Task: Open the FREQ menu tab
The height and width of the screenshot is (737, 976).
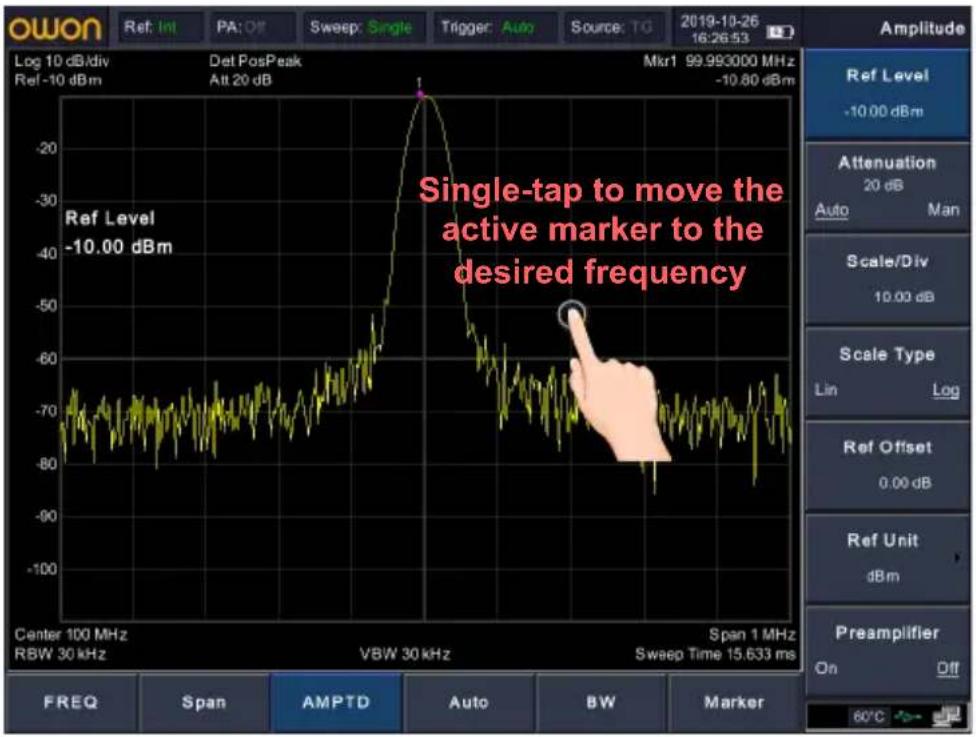Action: 70,702
